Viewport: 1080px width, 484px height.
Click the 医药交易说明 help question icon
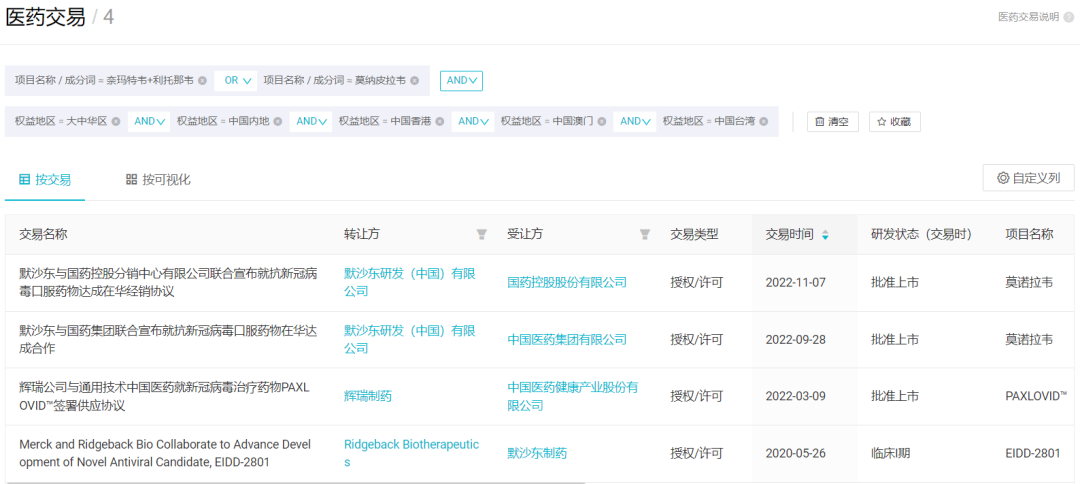point(1069,17)
